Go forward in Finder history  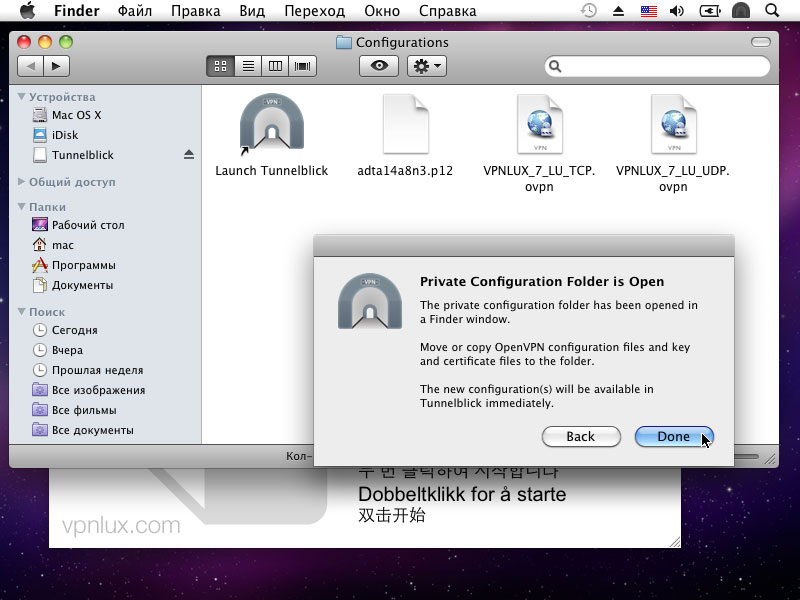click(57, 66)
